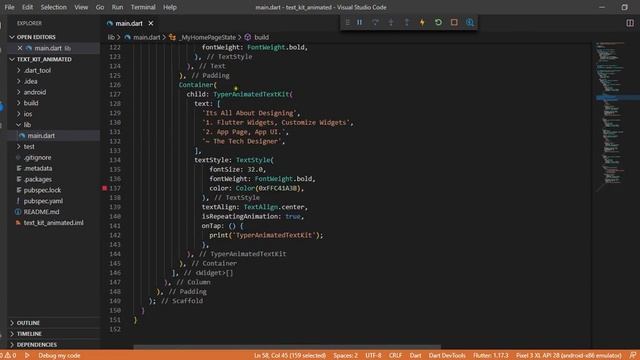
Task: Select the Pixel 3 XL emulator device
Action: click(x=569, y=356)
